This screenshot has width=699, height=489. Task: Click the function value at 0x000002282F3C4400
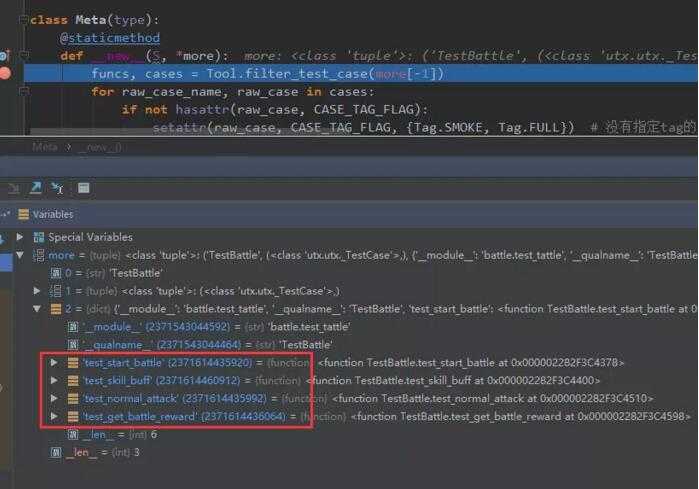[453, 380]
